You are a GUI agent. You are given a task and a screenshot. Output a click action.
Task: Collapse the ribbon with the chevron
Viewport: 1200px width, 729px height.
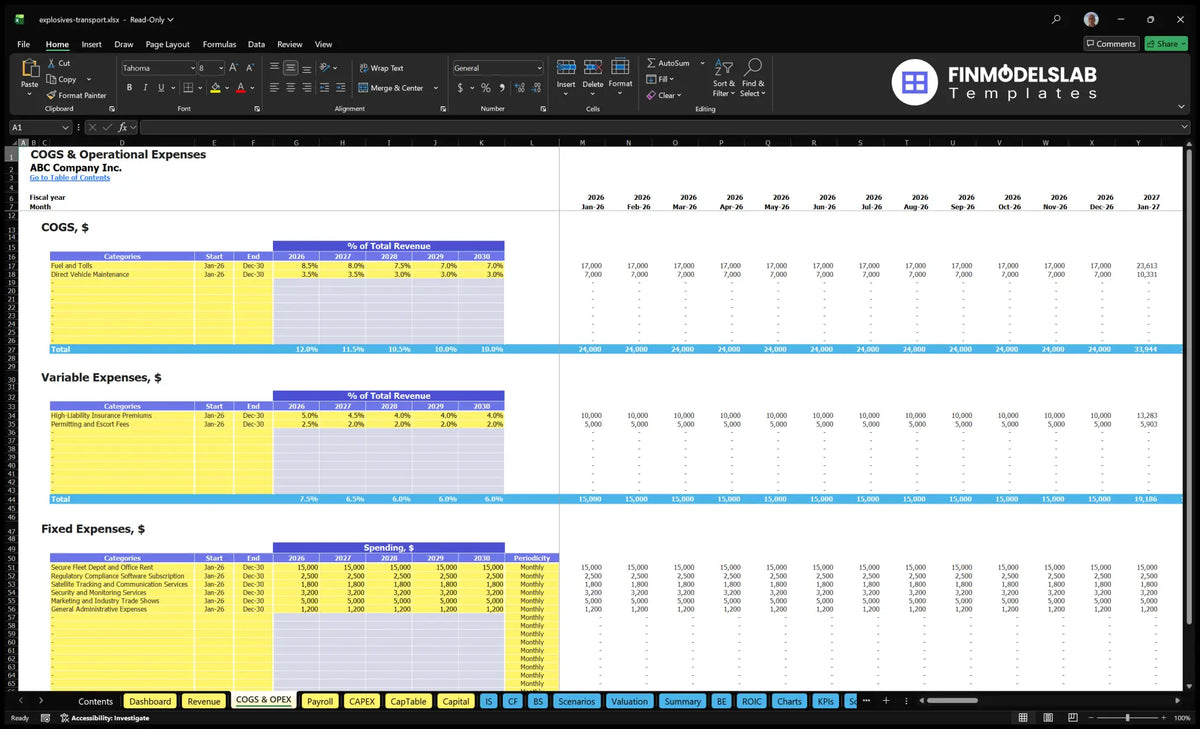pos(1183,108)
